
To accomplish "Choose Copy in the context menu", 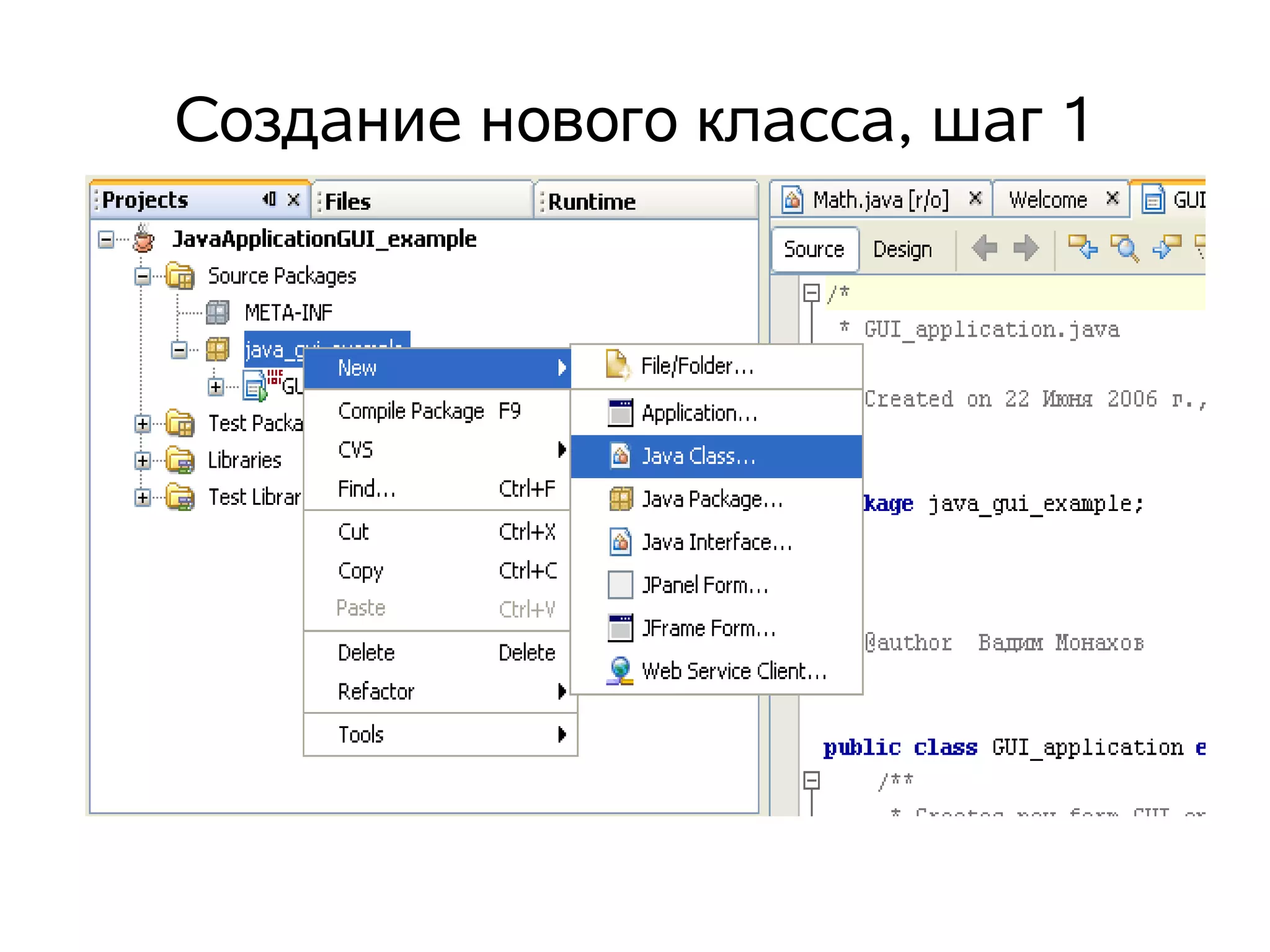I will 437,570.
